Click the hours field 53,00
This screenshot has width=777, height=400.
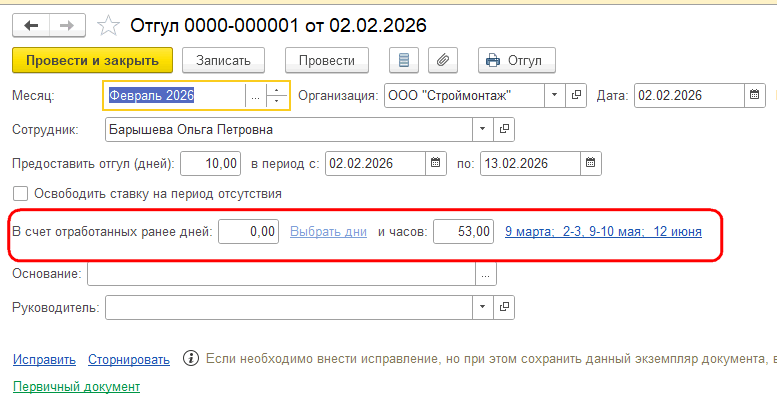[463, 231]
